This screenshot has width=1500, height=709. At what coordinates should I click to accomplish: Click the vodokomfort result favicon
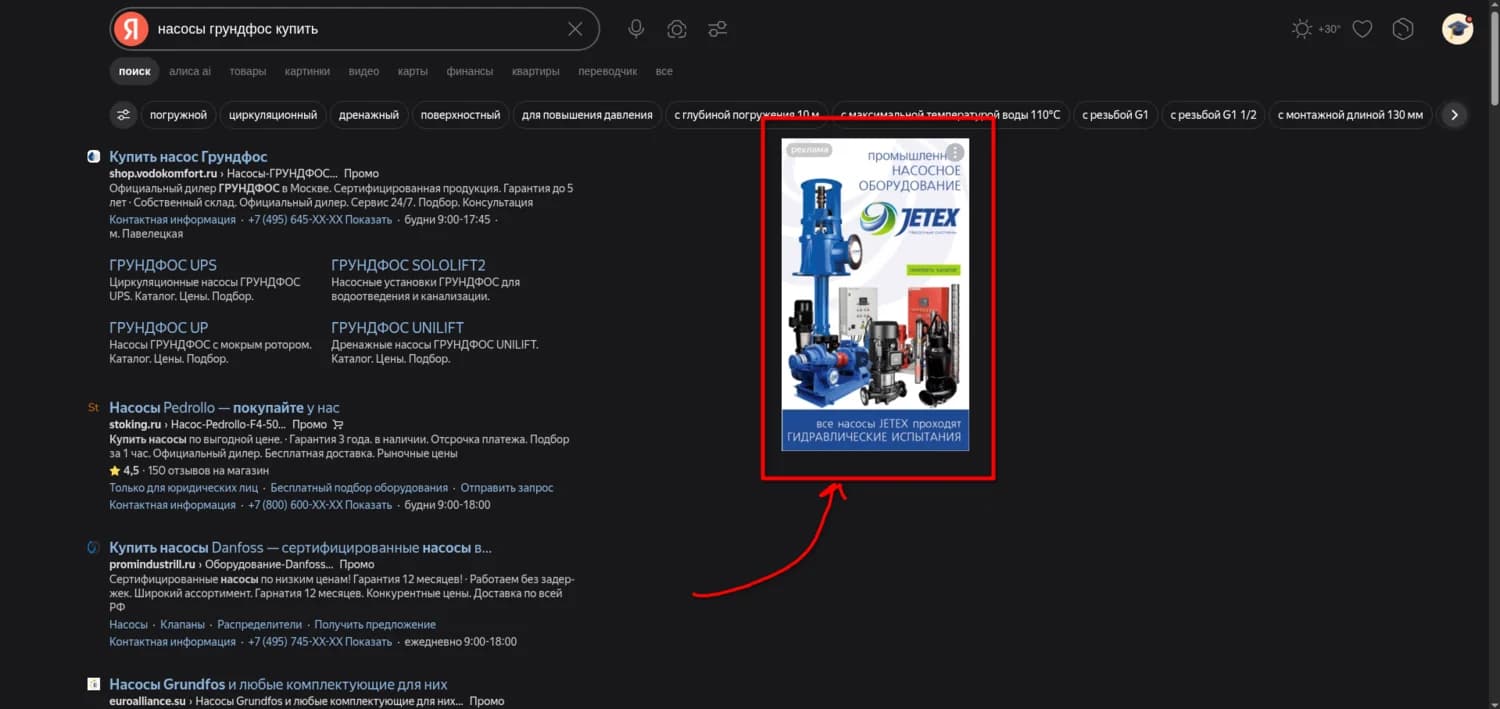pos(93,157)
